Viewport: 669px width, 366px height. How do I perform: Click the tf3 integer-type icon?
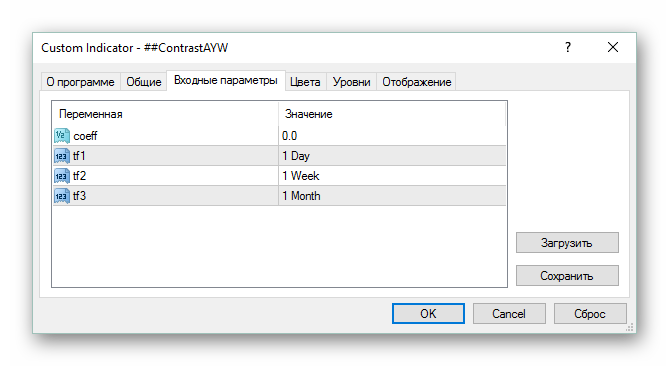[x=61, y=196]
